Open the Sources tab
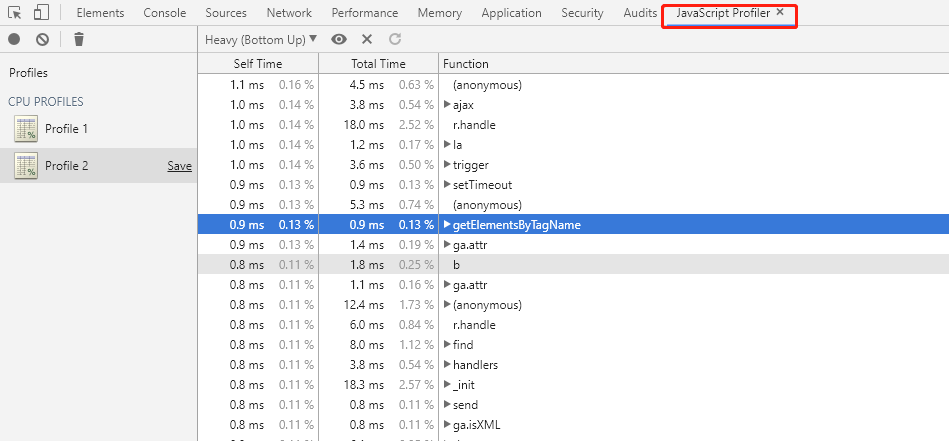 point(226,13)
